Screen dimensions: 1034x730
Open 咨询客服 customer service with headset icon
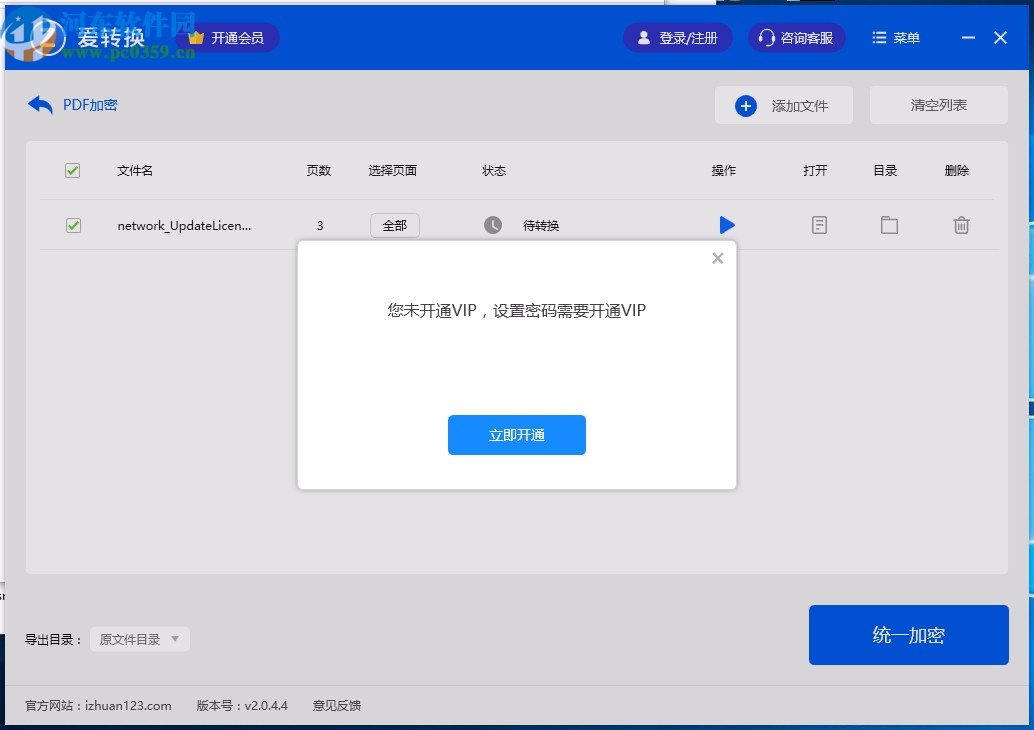tap(795, 37)
